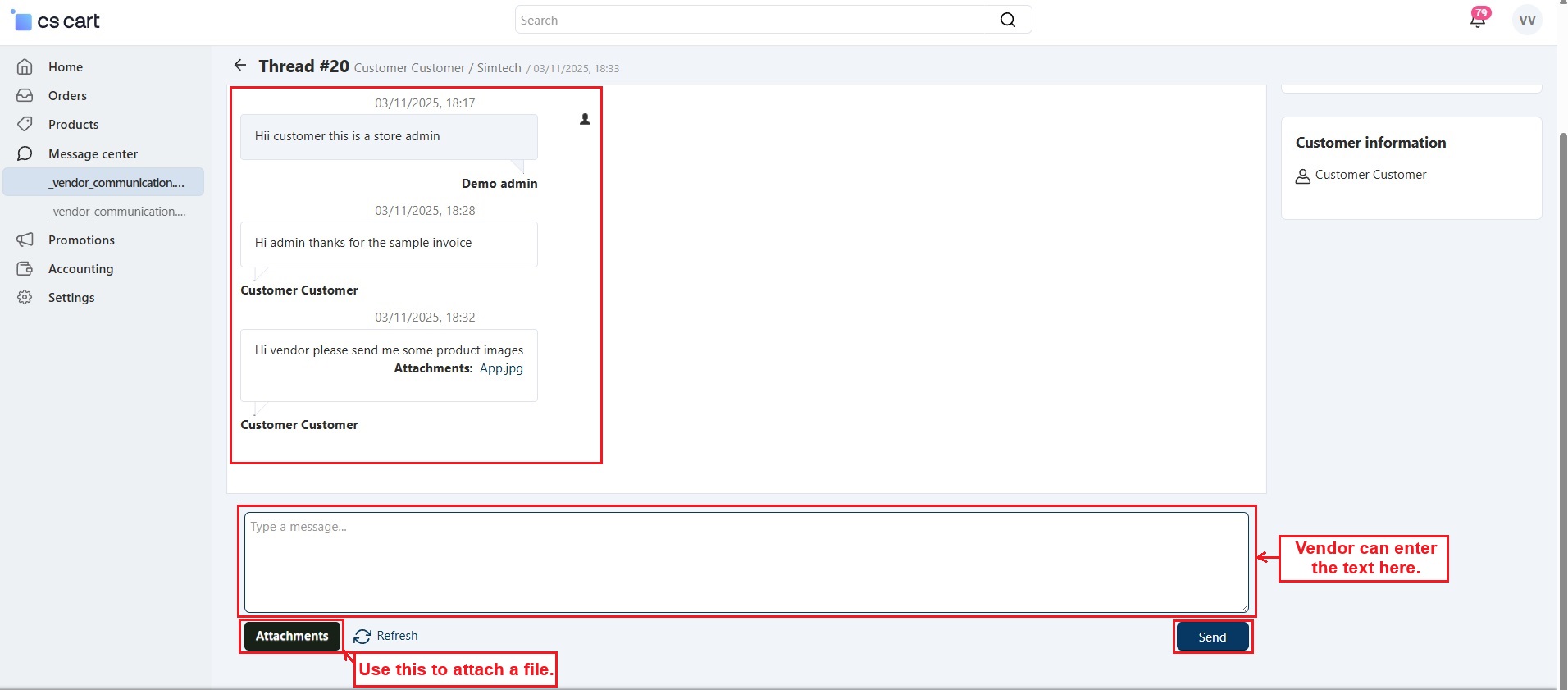Open the Accounting menu item
The height and width of the screenshot is (690, 1568).
point(80,269)
